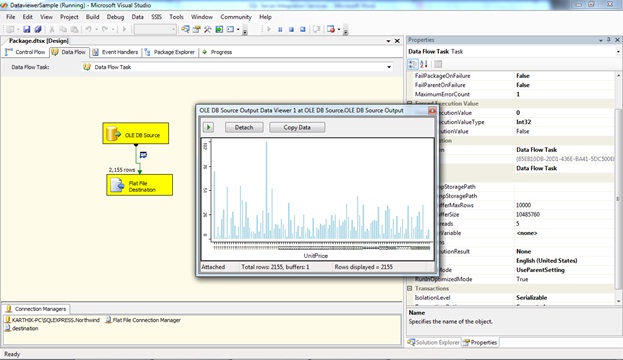The image size is (623, 360).
Task: Click the Break All pause icon
Action: pos(280,29)
